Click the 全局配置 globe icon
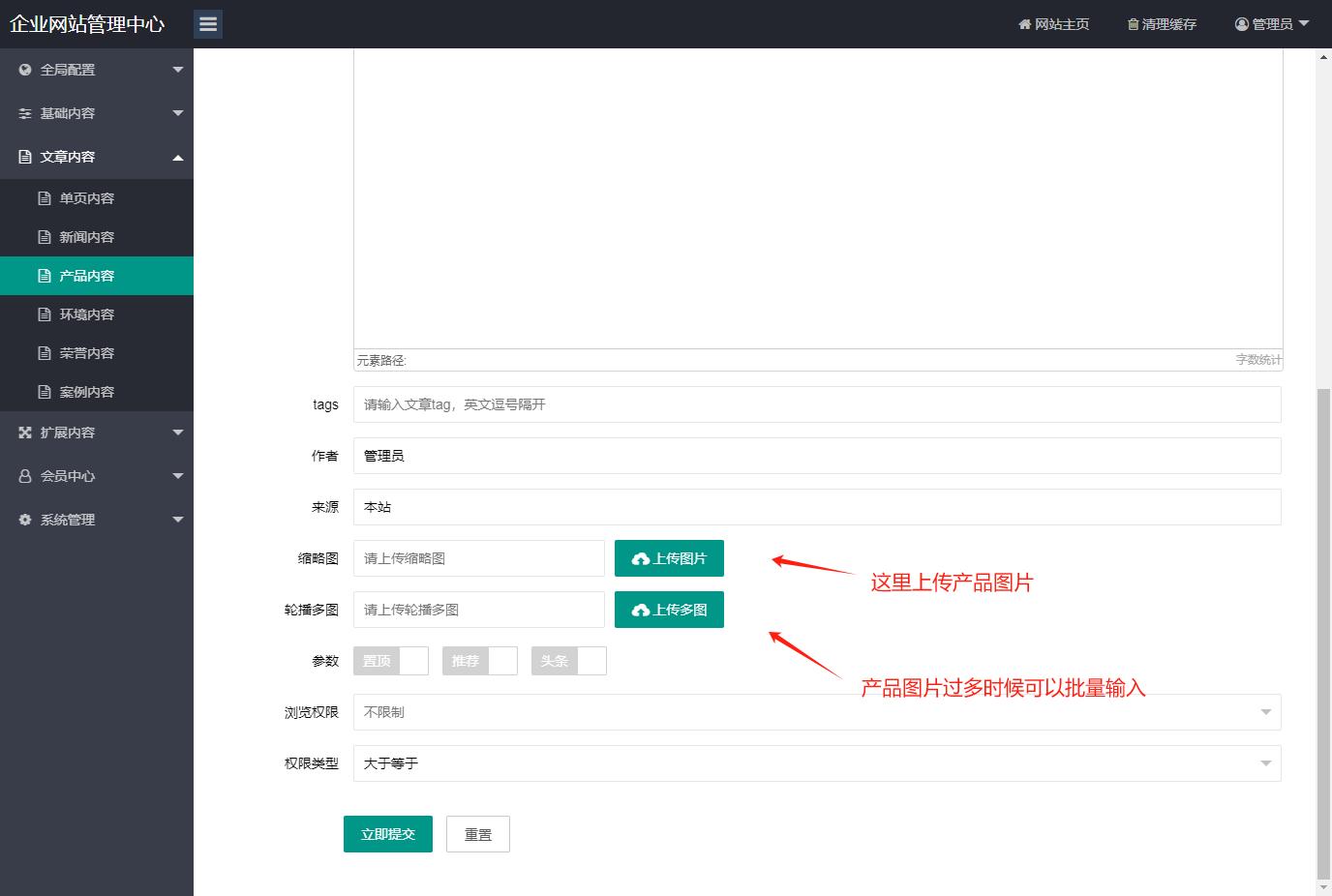 (x=25, y=70)
